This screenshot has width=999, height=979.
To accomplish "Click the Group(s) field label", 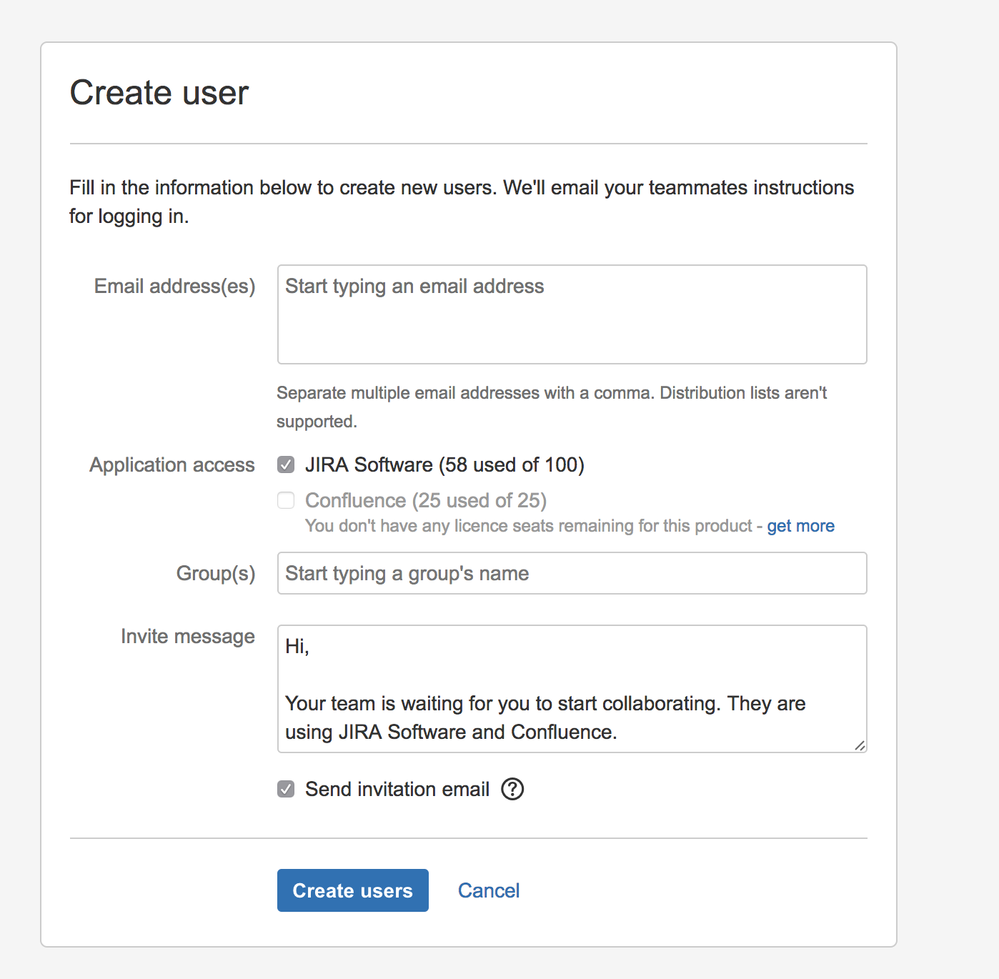I will click(x=215, y=573).
